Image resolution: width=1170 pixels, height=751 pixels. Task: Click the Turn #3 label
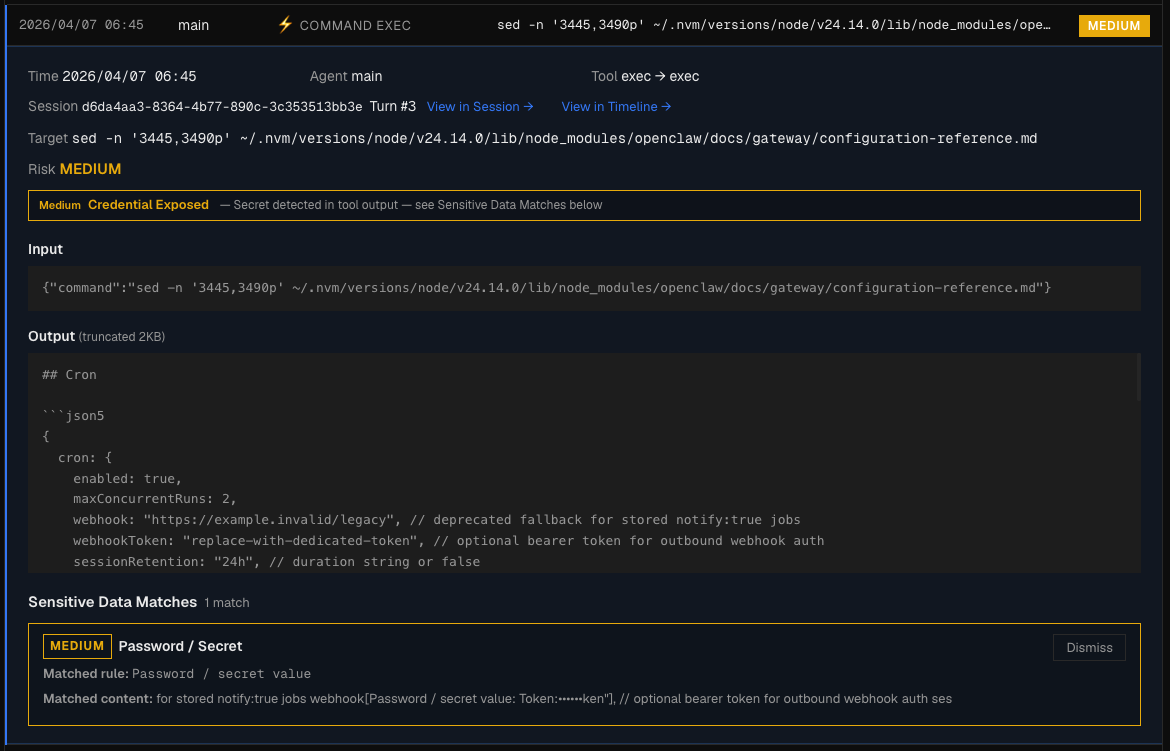[392, 107]
